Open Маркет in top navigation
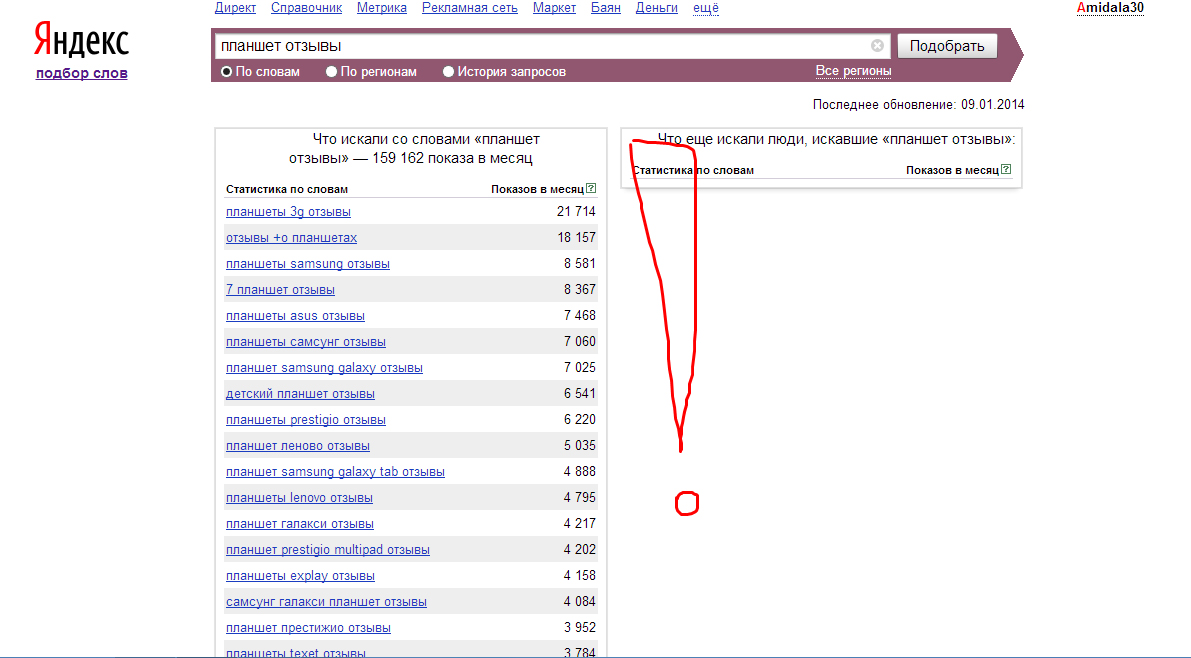Screen dimensions: 1191x658 [x=554, y=8]
